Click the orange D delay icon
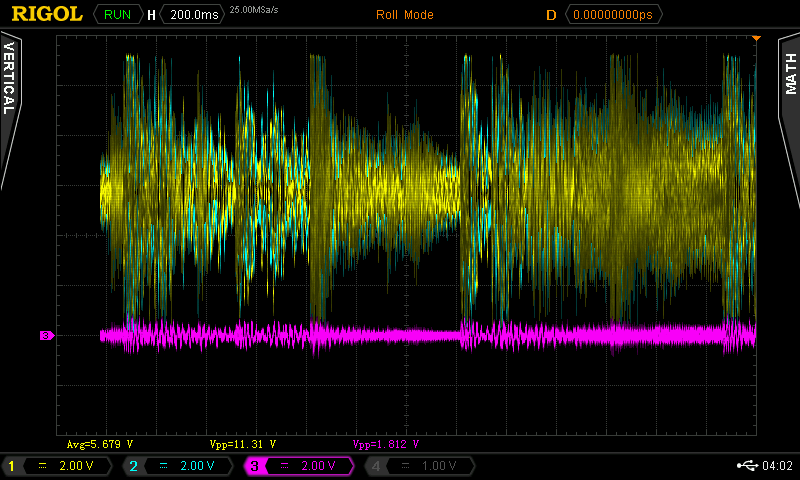Screen dimensions: 800x480 click(x=550, y=16)
